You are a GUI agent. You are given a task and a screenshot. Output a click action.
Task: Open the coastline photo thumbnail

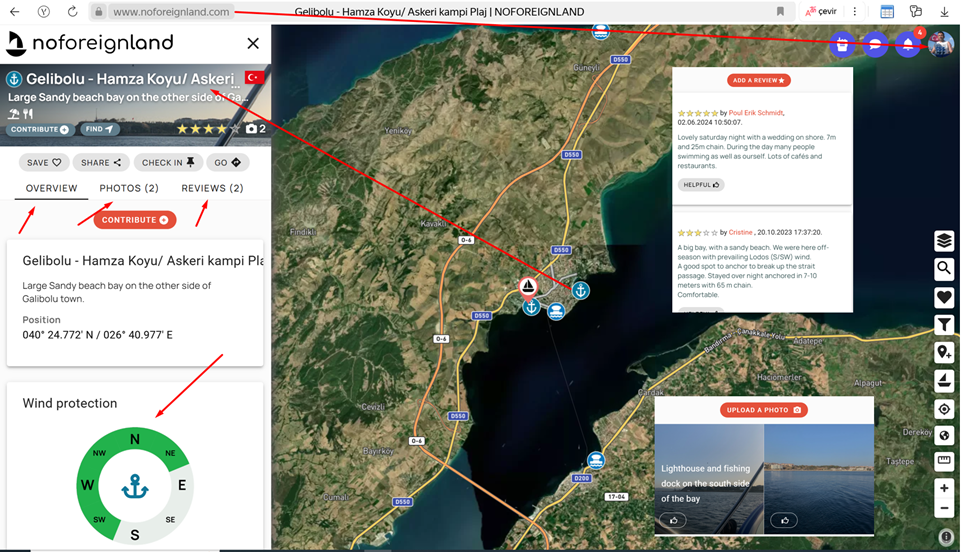tap(819, 478)
